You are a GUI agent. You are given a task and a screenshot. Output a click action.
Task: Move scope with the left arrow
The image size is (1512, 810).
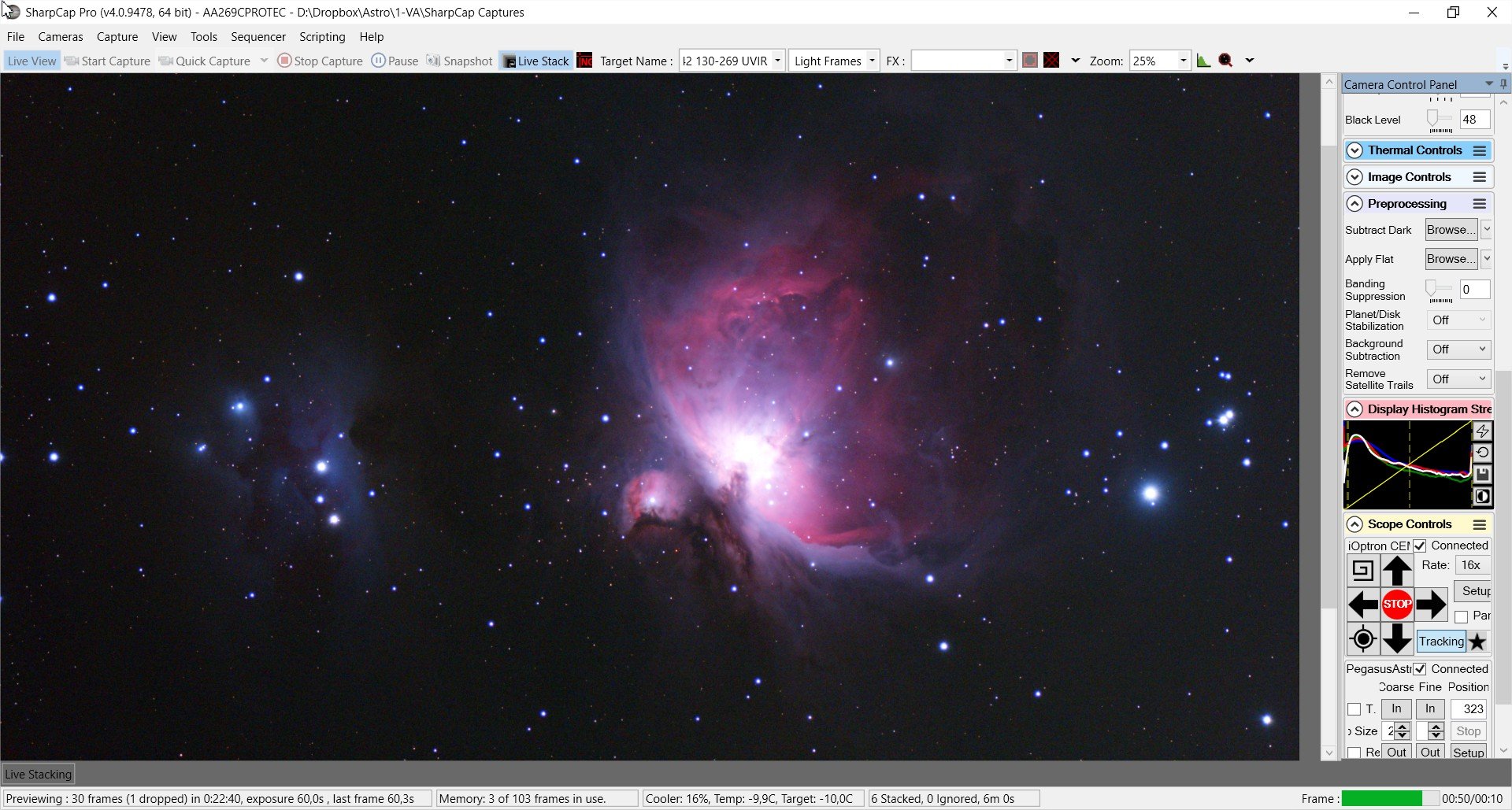click(x=1363, y=605)
